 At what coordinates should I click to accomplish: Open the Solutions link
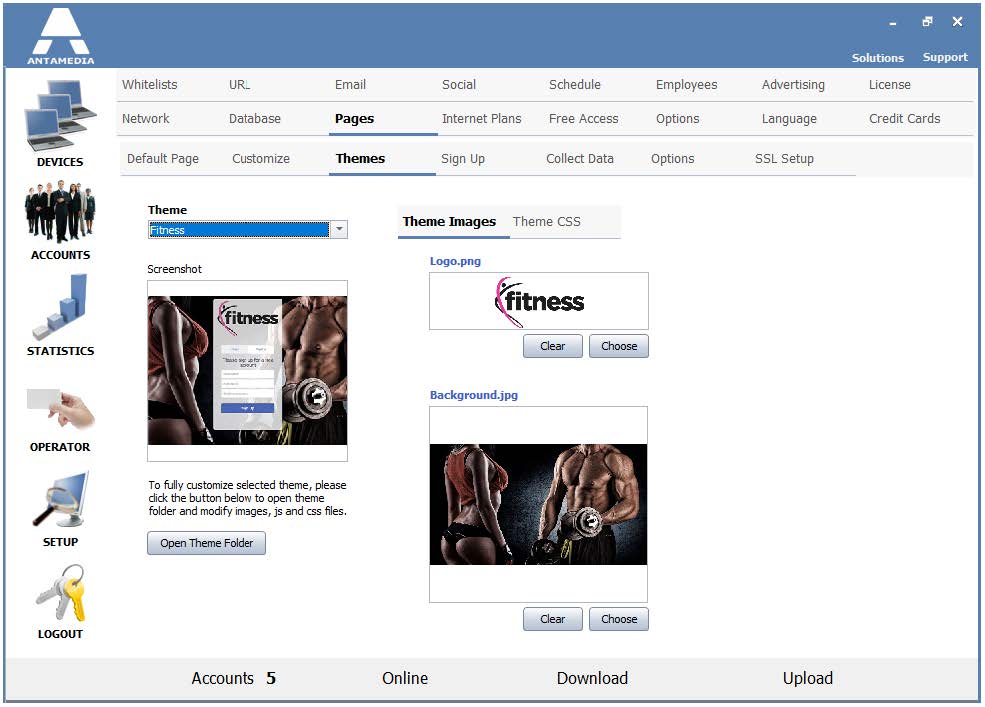coord(878,58)
